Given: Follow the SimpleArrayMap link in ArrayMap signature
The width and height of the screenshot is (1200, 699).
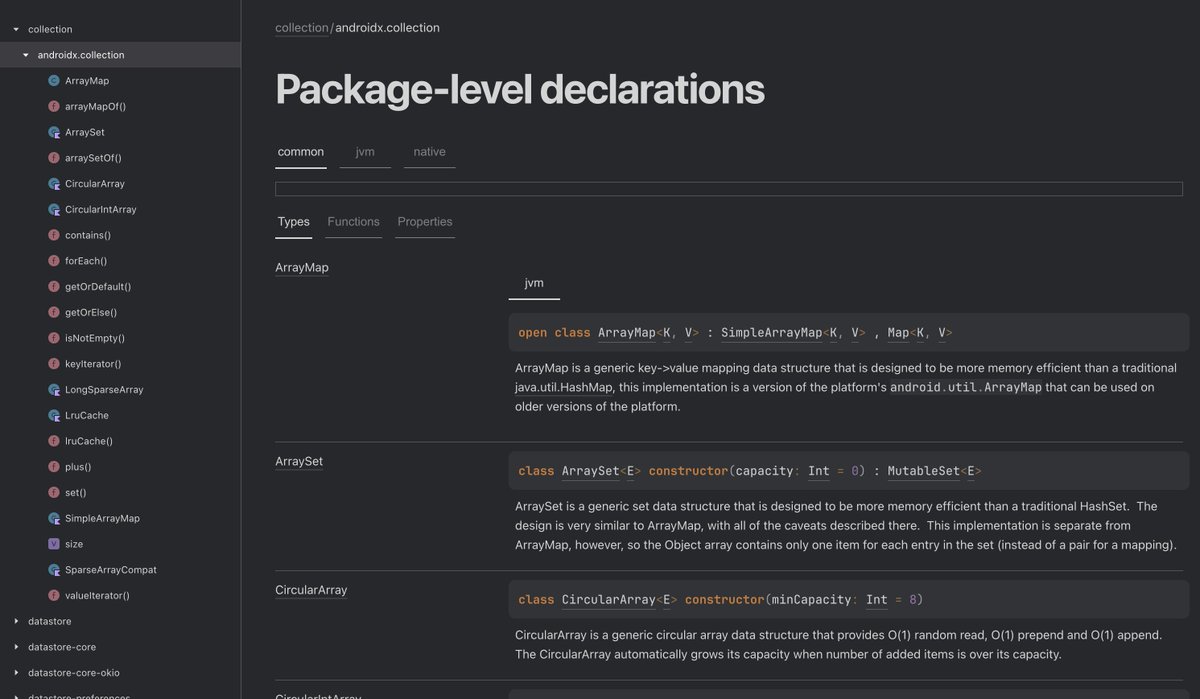Looking at the screenshot, I should [771, 332].
